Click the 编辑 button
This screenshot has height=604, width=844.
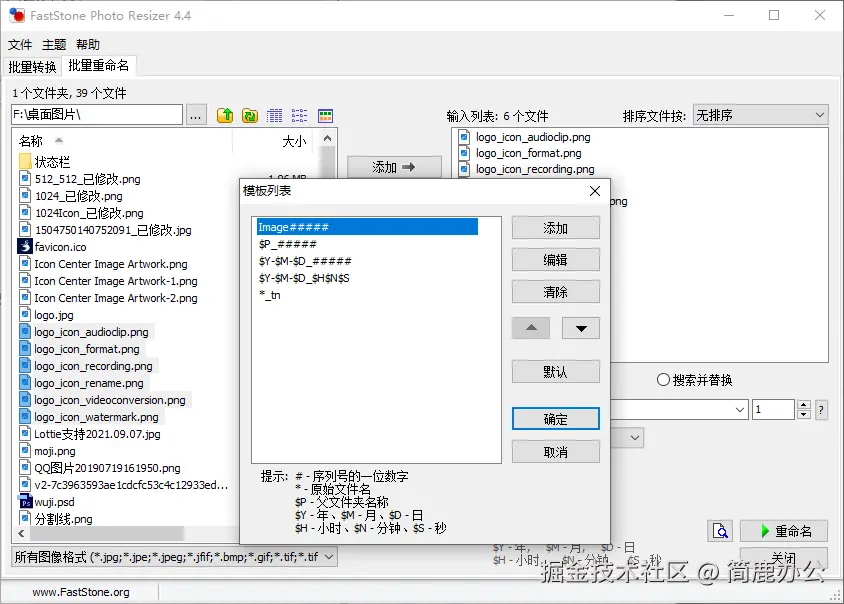(555, 260)
